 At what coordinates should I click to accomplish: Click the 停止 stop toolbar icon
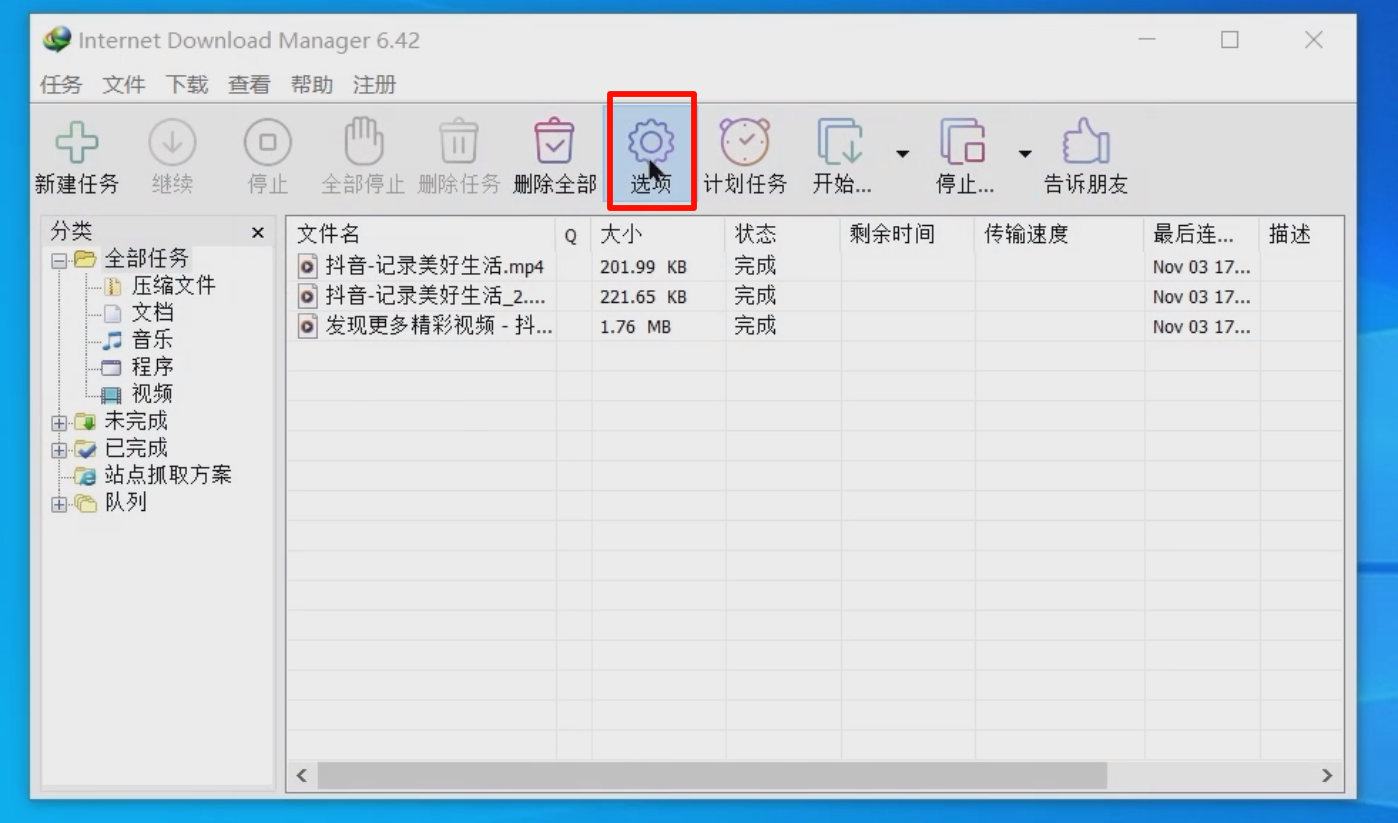click(x=267, y=143)
